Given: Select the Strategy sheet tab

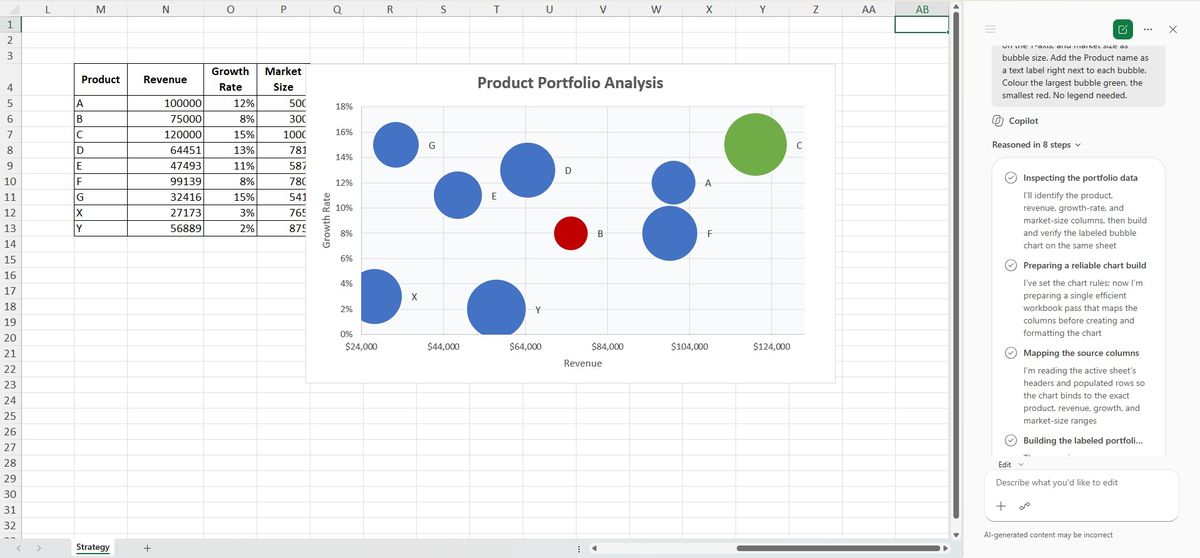Looking at the screenshot, I should point(93,547).
